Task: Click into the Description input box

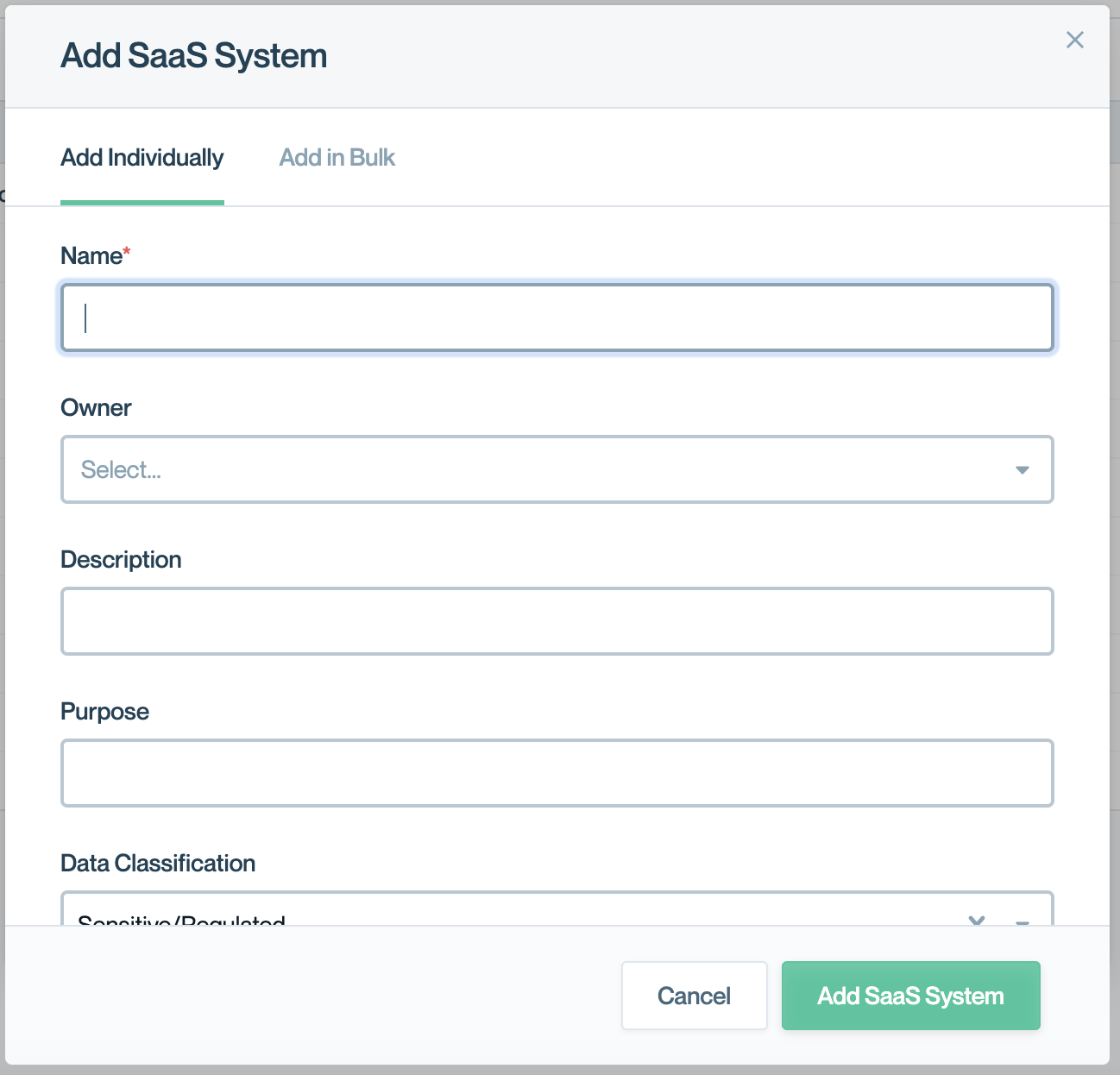Action: click(557, 621)
